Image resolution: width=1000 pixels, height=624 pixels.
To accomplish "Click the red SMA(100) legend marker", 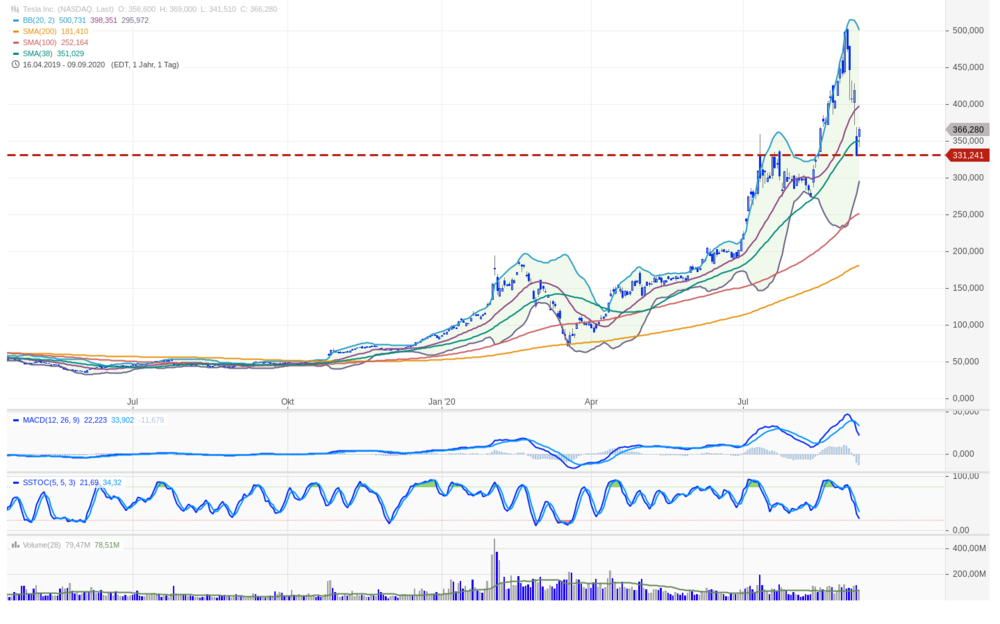I will tap(15, 42).
